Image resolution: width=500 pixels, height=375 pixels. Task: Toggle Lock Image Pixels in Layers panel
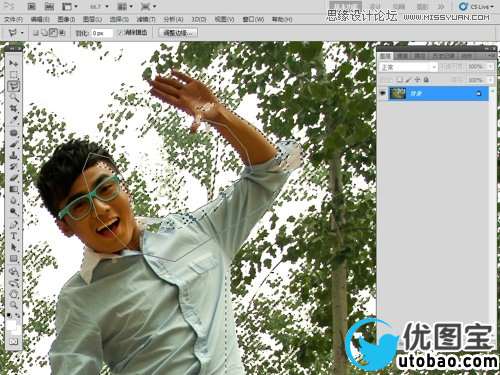[409, 80]
